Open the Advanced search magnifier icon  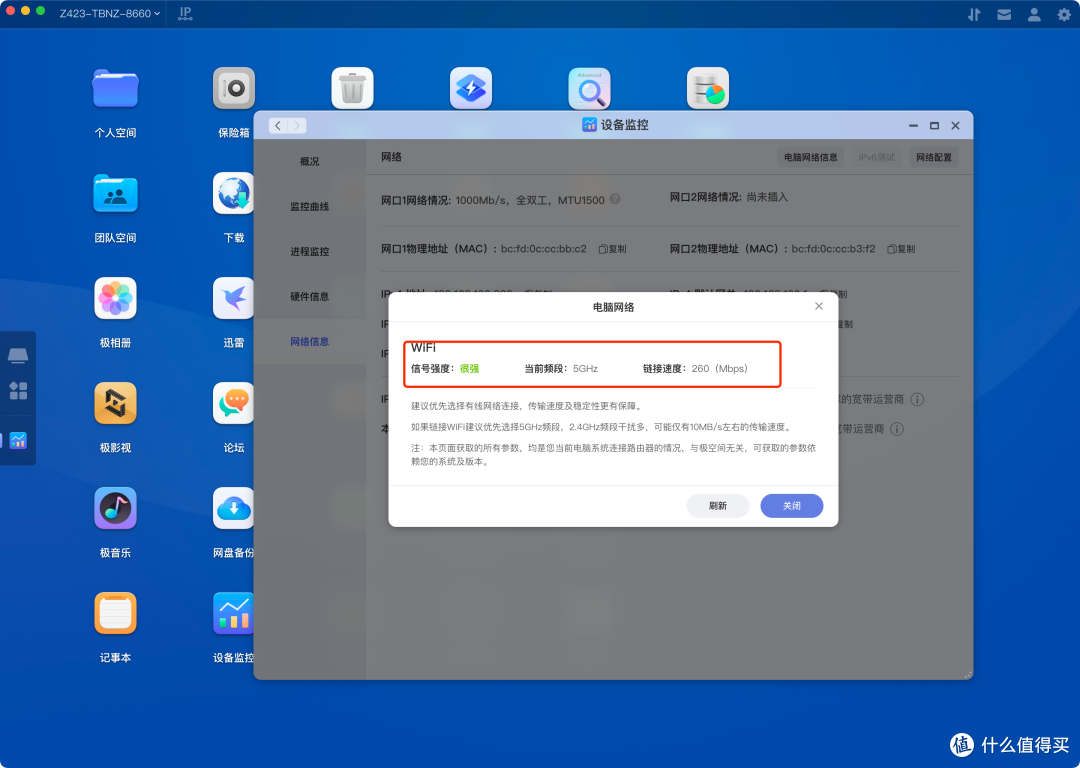(589, 88)
